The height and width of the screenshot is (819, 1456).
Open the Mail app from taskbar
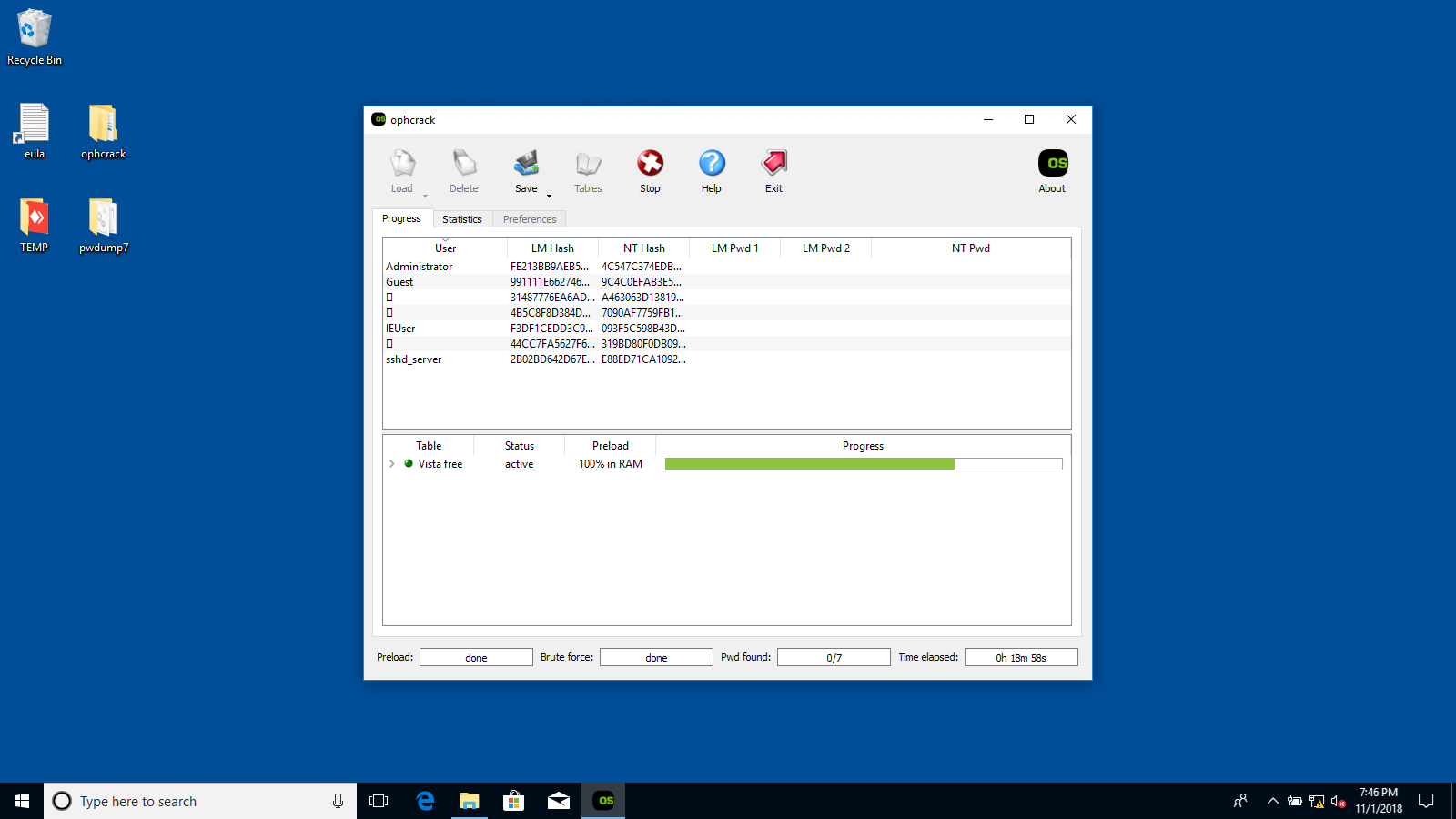click(x=558, y=801)
